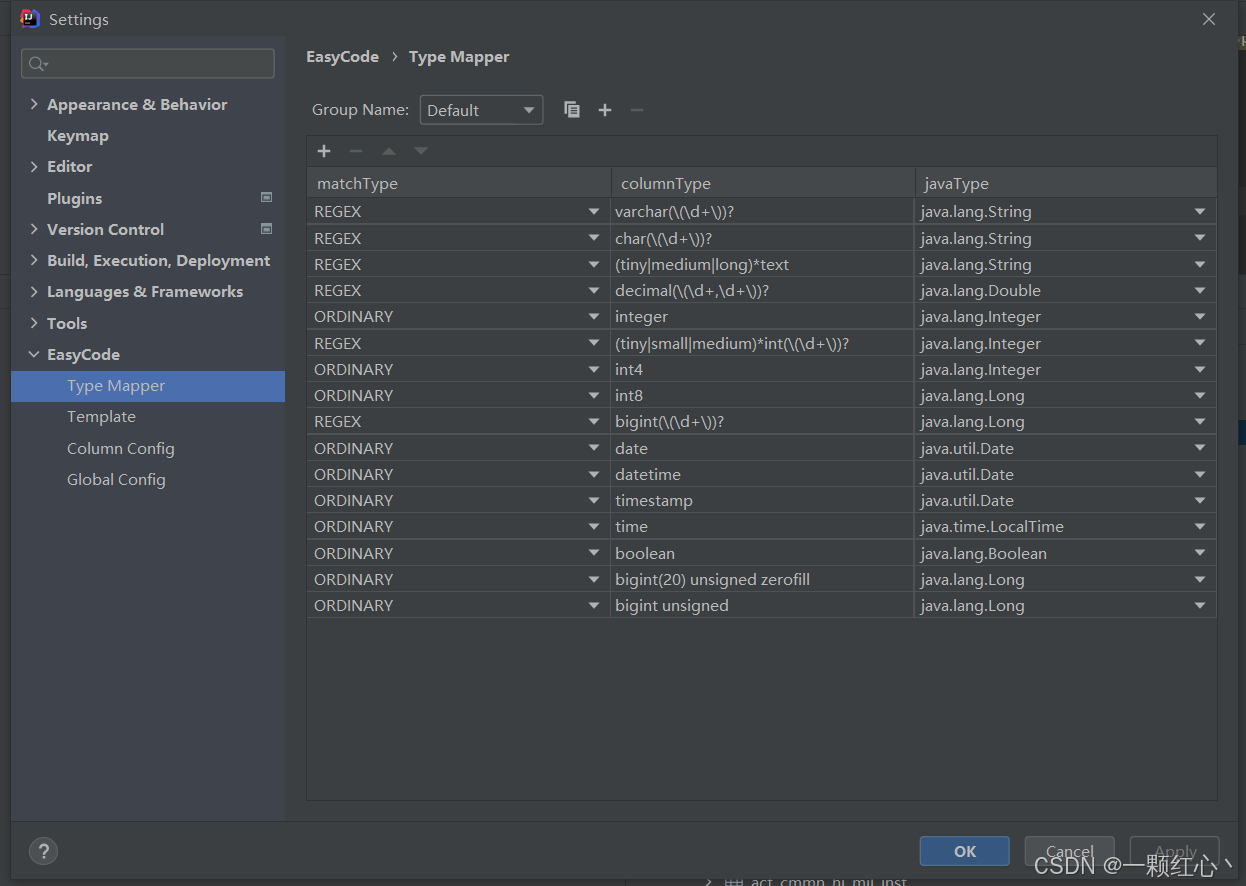Click the Cancel button
Screen dimensions: 1246x886
coord(1070,851)
